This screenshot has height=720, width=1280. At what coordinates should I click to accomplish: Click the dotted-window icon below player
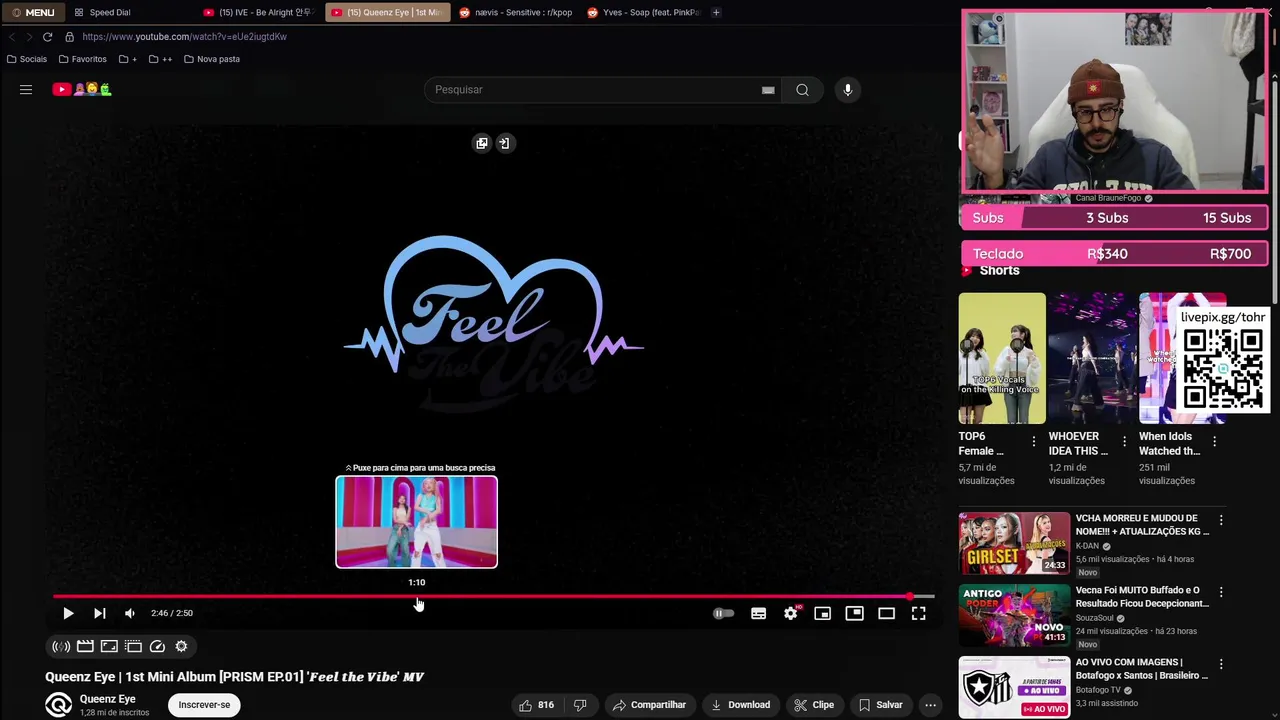(x=133, y=646)
